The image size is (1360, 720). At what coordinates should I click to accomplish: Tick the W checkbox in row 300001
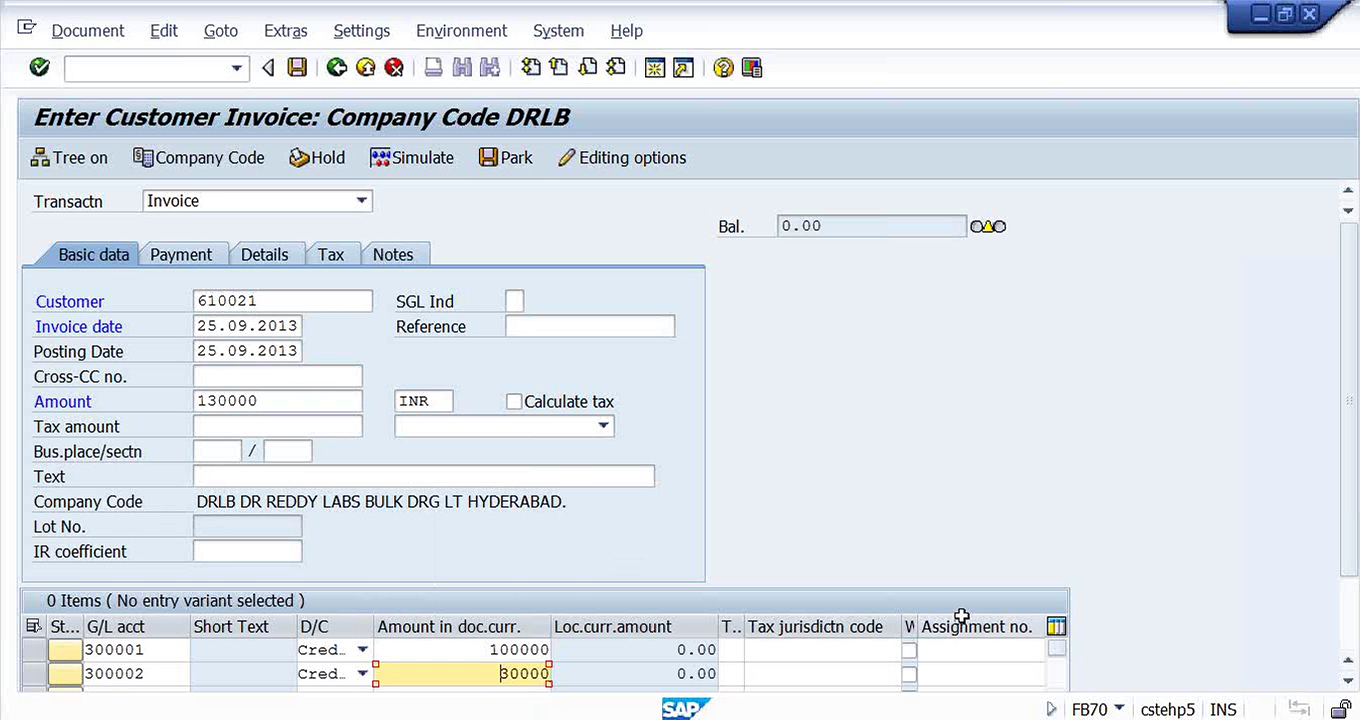point(909,650)
